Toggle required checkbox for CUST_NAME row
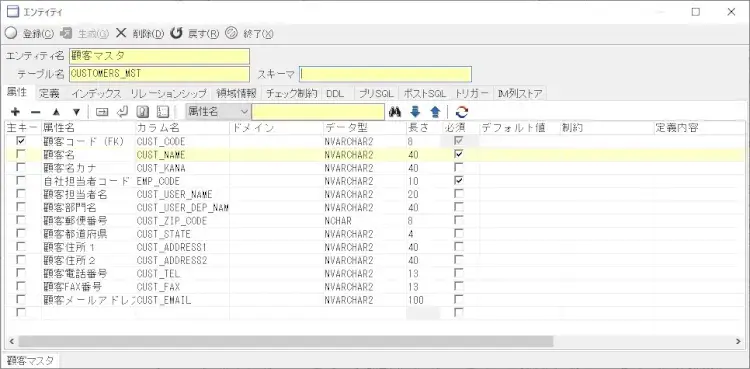The height and width of the screenshot is (369, 750). point(459,154)
